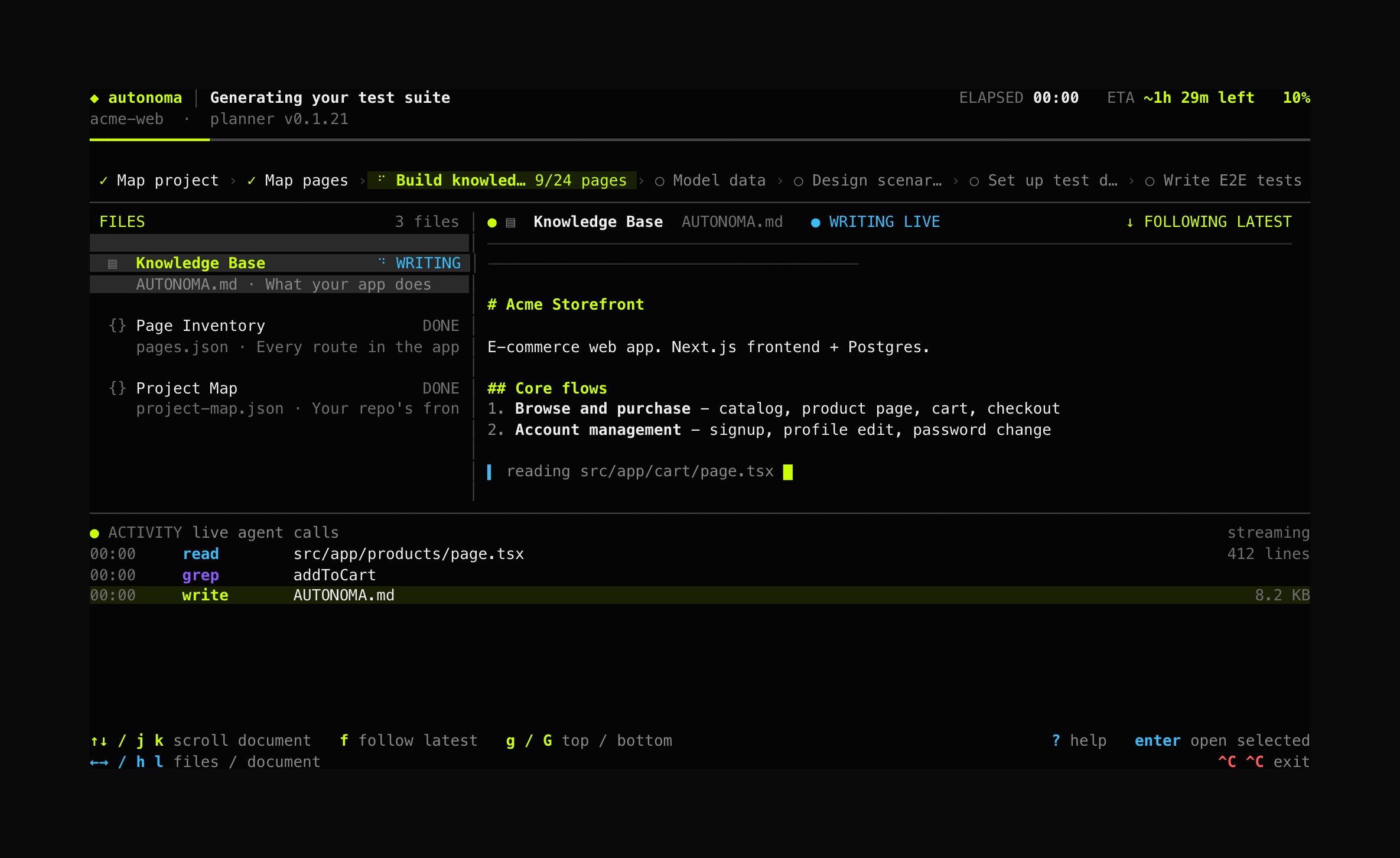This screenshot has width=1400, height=858.
Task: Click the green status dot in document header
Action: pos(492,223)
